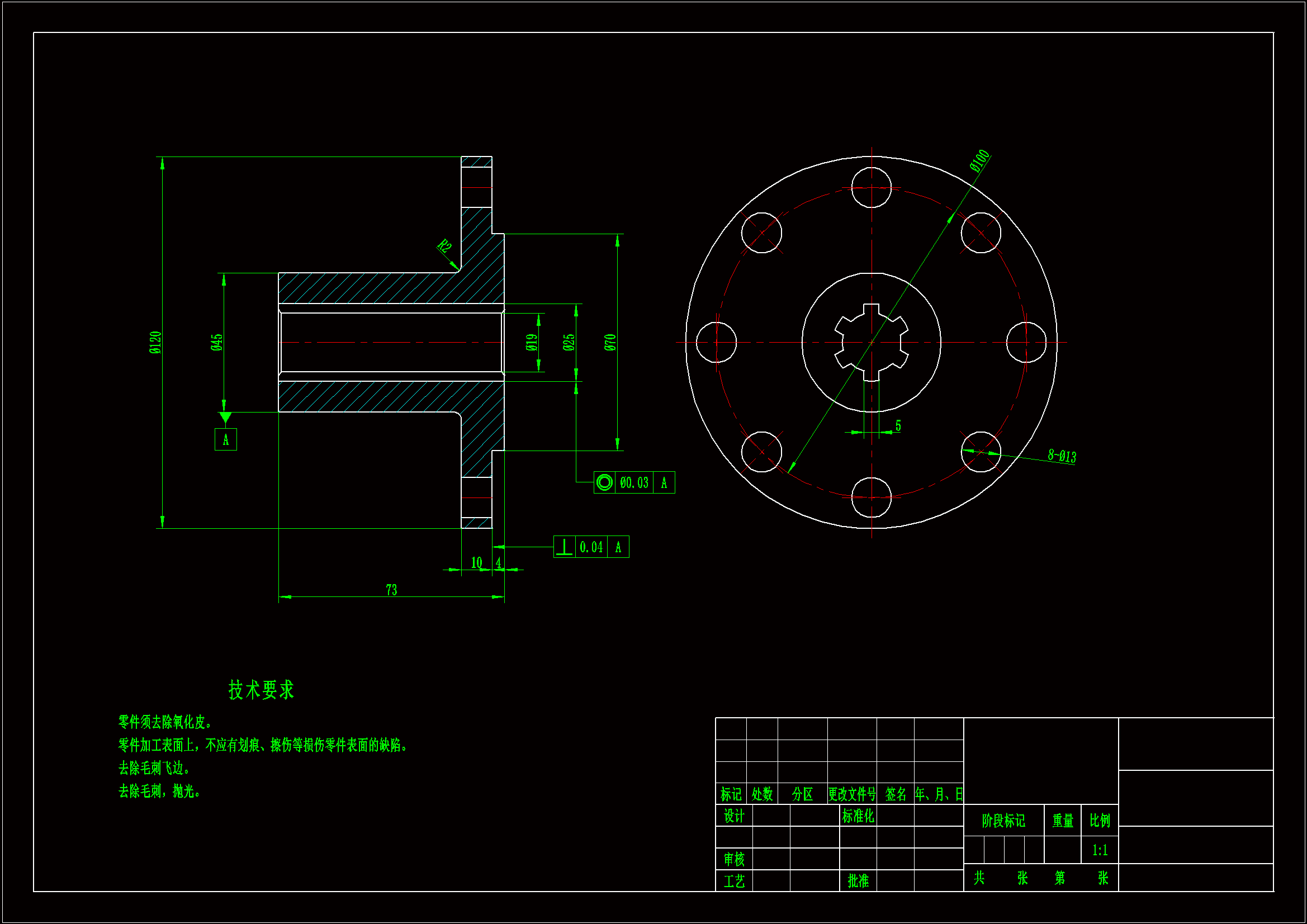Click the 5 keyway width dimension
1307x924 pixels.
898,425
